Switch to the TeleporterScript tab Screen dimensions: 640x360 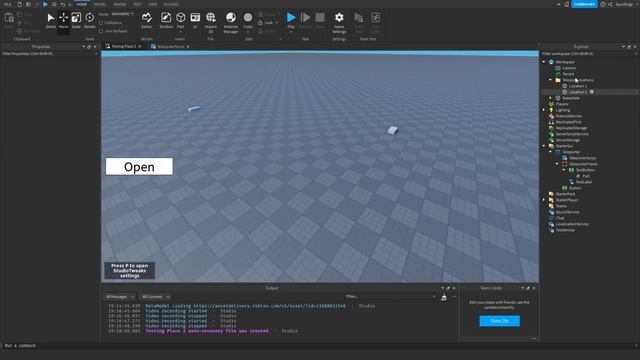tap(170, 47)
